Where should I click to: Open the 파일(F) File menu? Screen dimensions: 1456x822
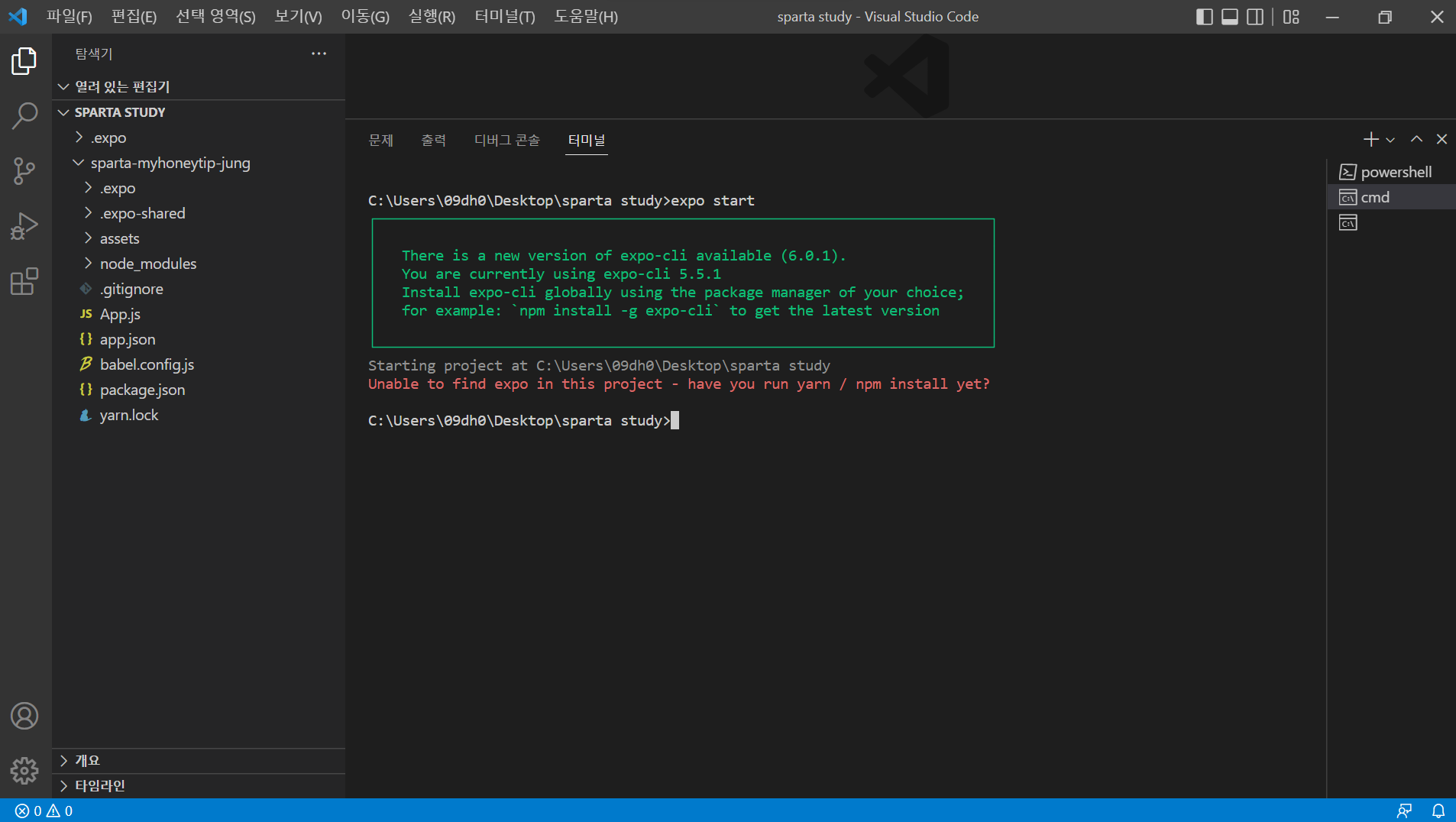(x=69, y=16)
